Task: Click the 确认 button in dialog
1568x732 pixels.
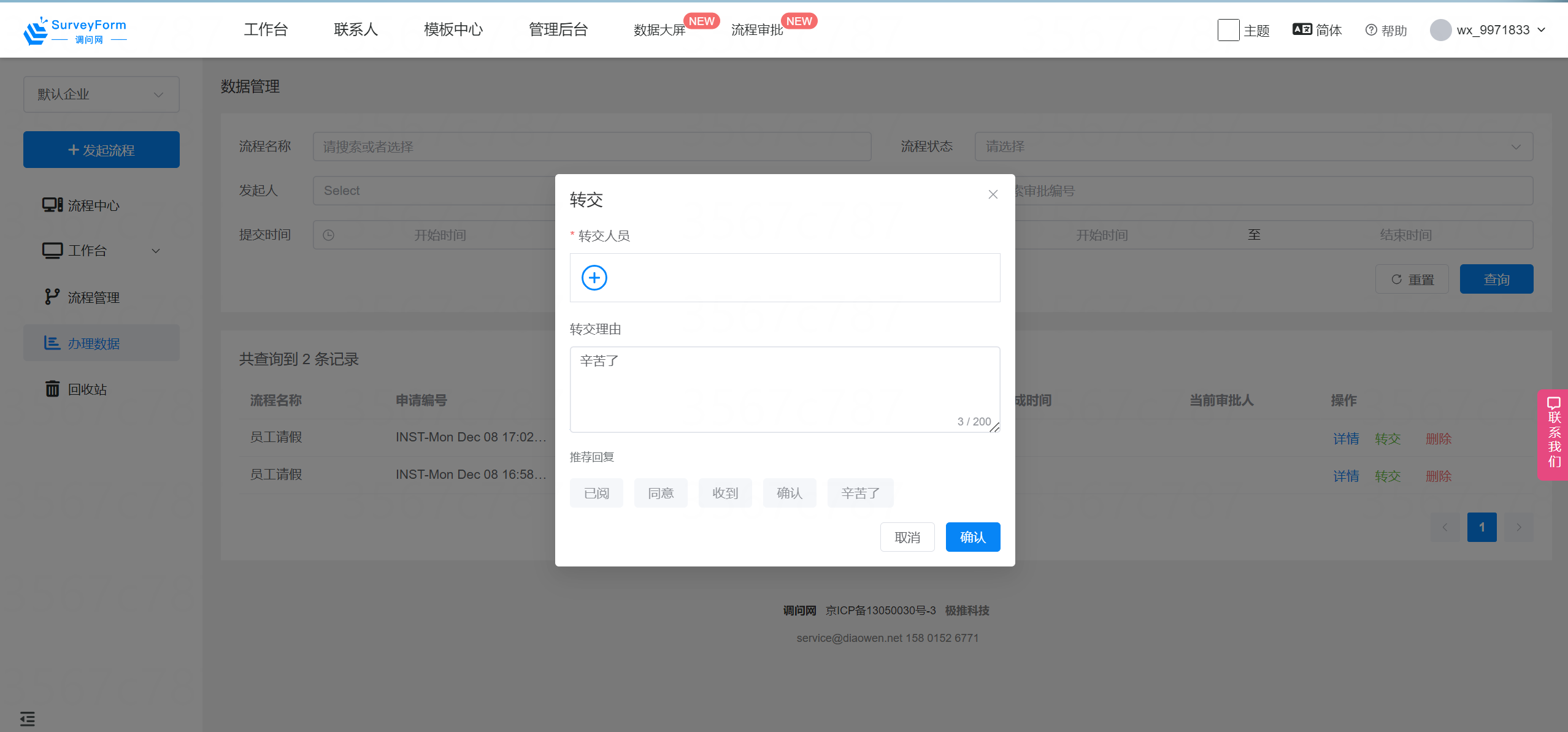Action: 972,537
